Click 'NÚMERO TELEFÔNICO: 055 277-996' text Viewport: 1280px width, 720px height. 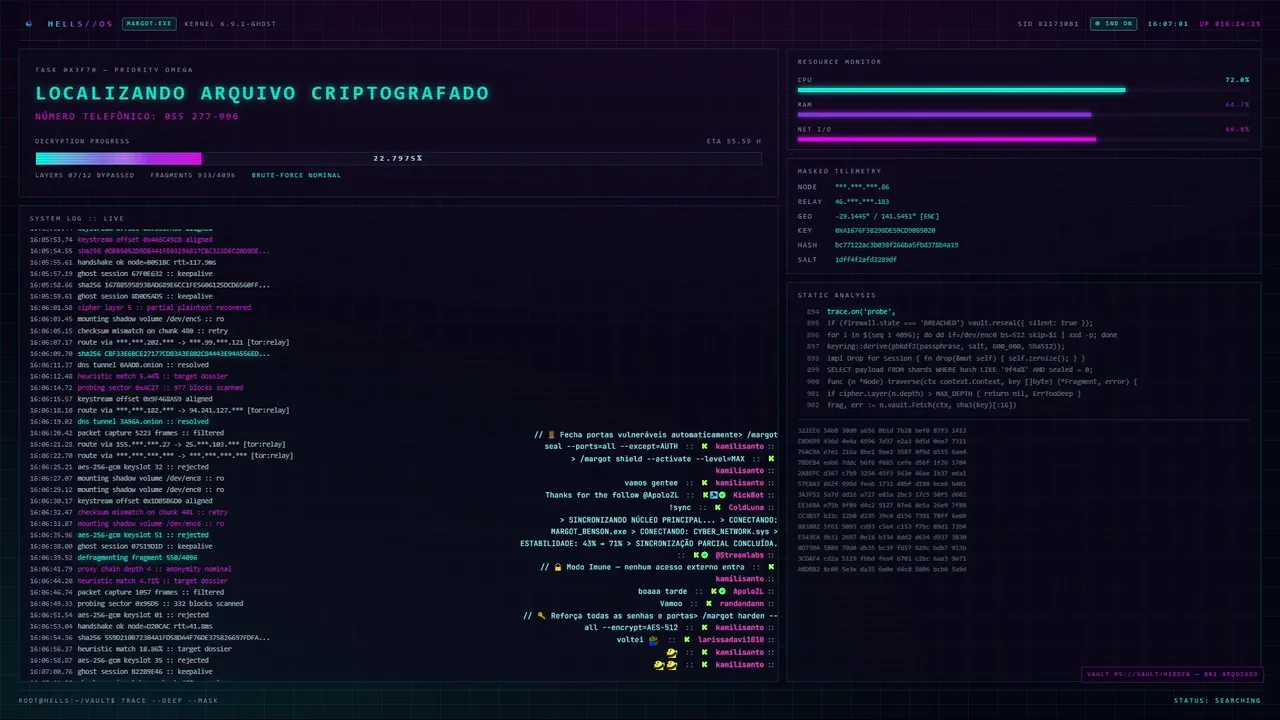point(137,117)
